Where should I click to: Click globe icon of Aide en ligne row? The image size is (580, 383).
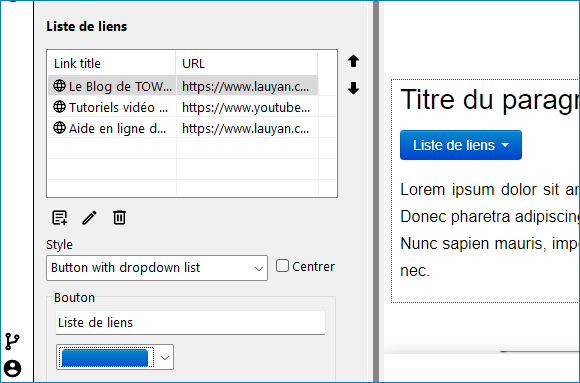click(59, 128)
